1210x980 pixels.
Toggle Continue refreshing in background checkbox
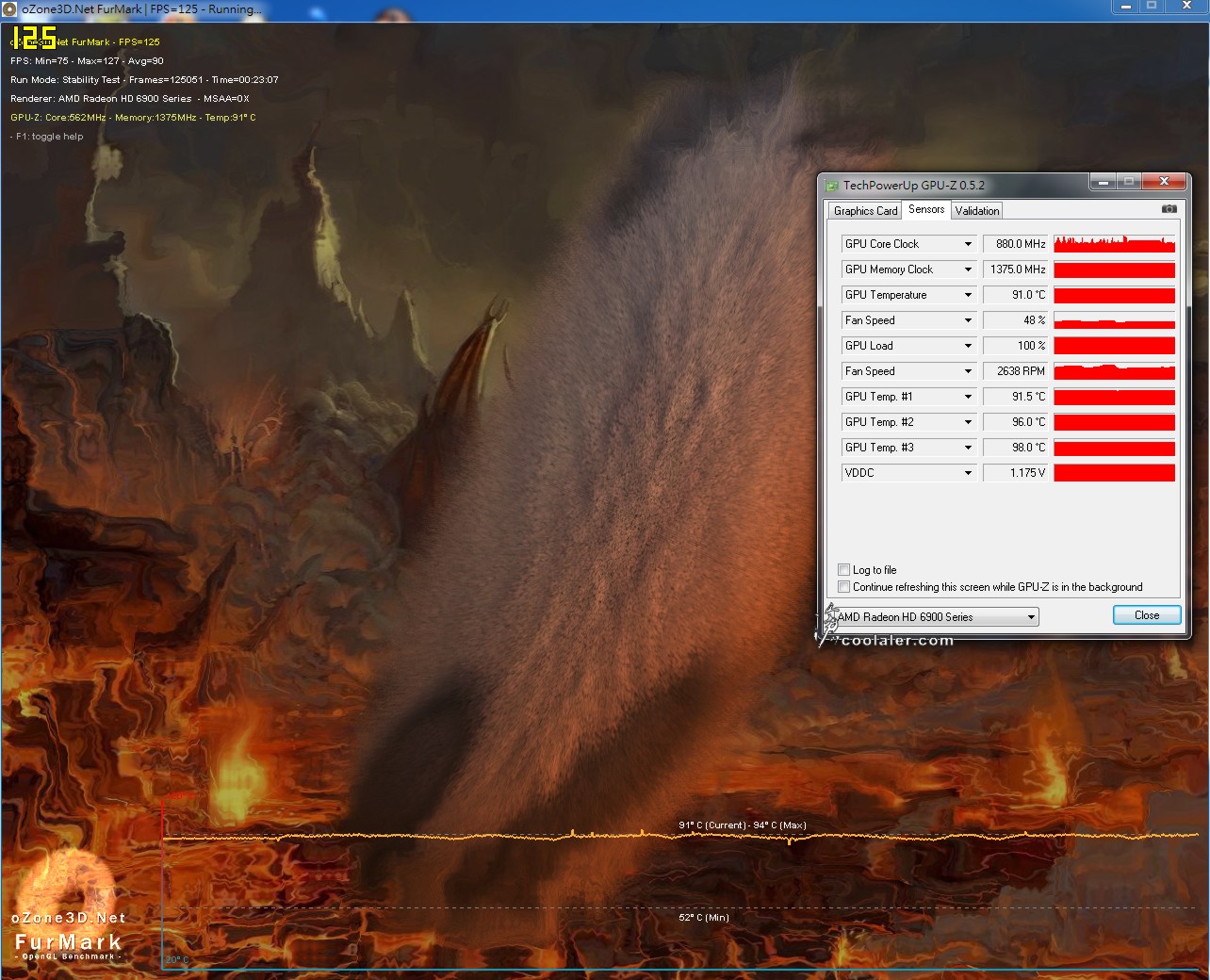coord(843,587)
